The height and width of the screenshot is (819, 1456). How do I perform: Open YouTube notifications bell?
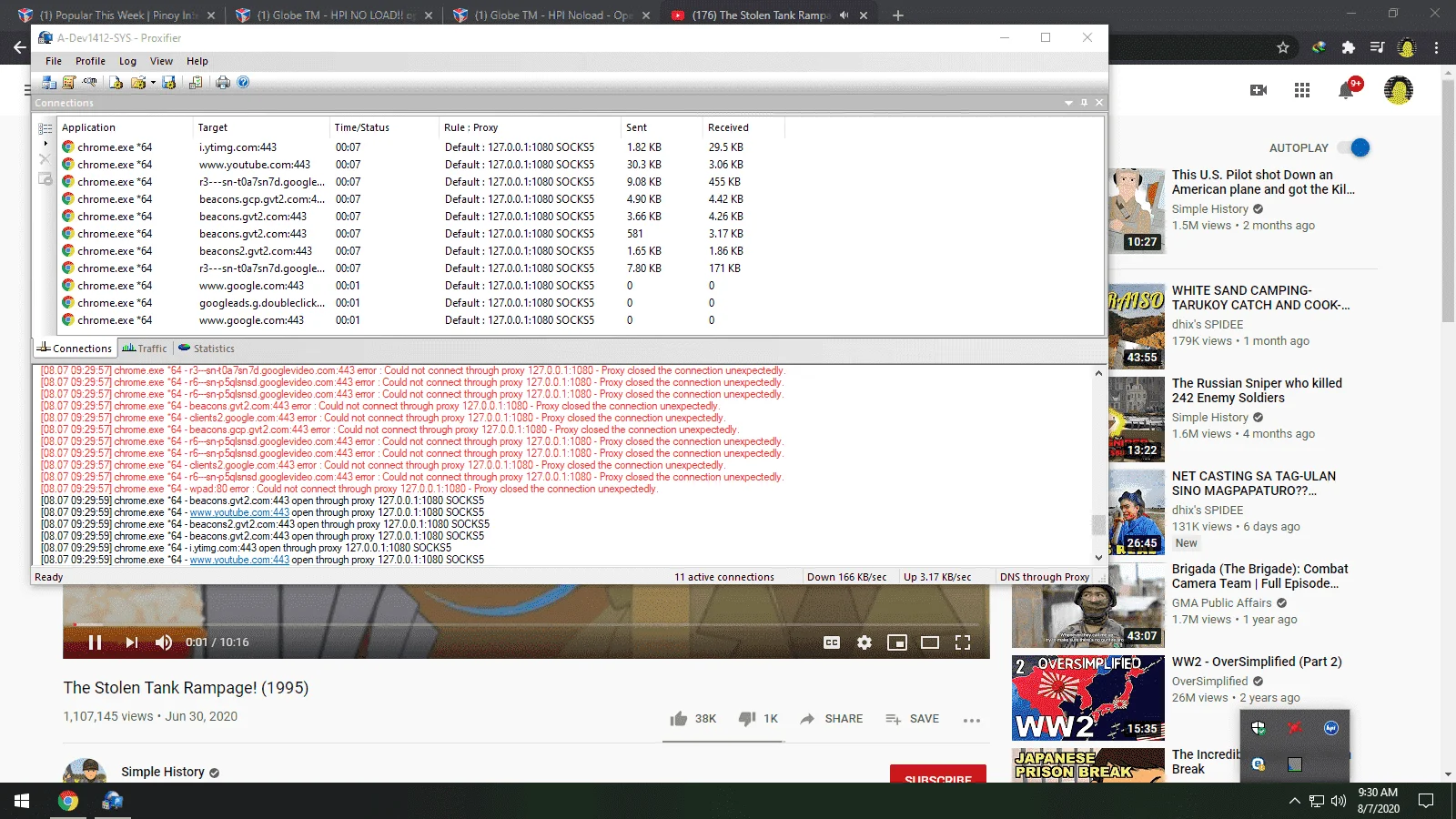click(1347, 90)
